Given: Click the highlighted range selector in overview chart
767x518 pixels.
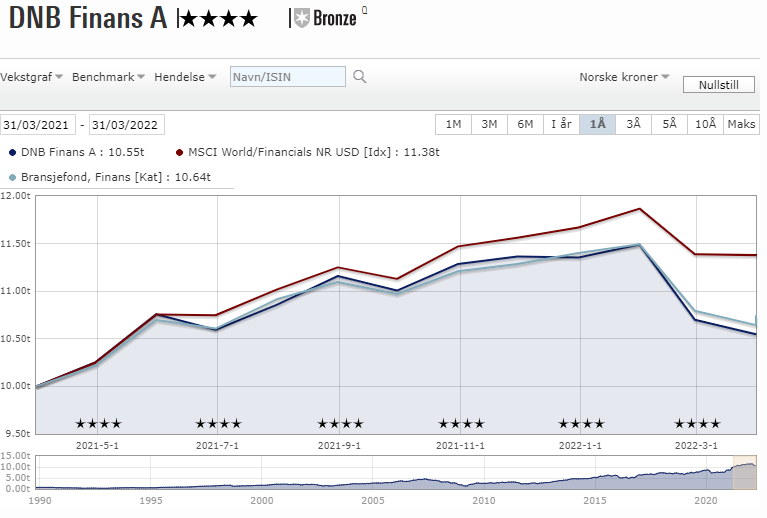Looking at the screenshot, I should click(x=744, y=472).
